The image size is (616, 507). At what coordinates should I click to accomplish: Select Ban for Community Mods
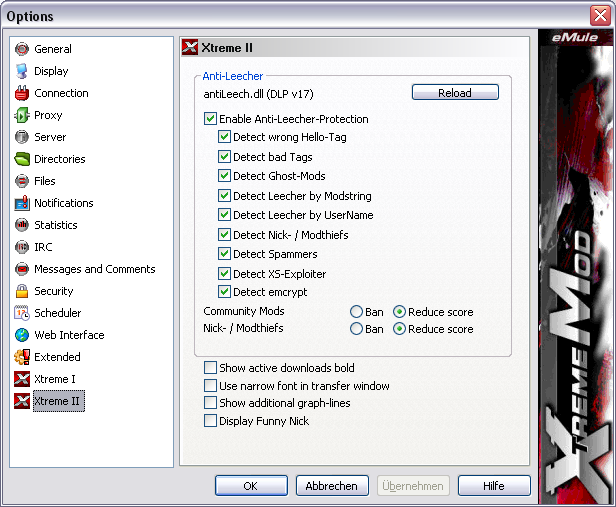(356, 312)
